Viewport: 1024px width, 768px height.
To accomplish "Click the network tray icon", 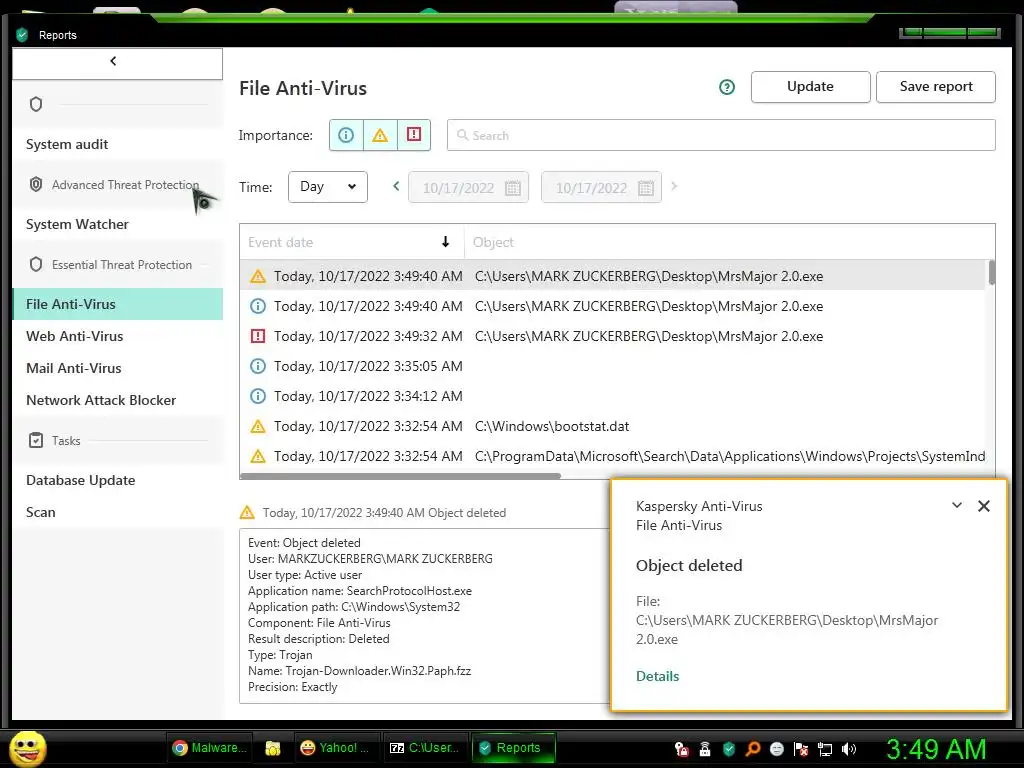I will (x=825, y=749).
